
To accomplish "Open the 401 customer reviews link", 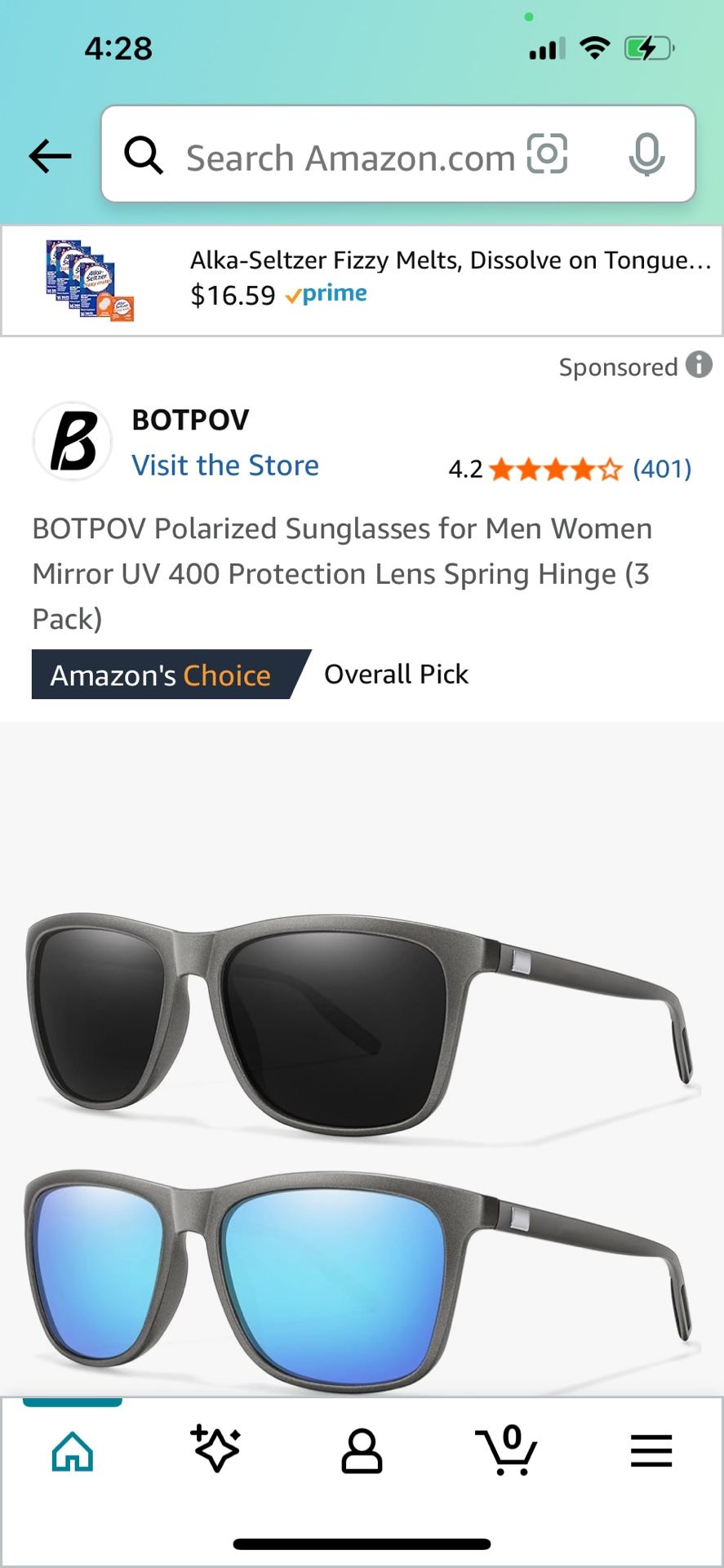I will coord(662,469).
